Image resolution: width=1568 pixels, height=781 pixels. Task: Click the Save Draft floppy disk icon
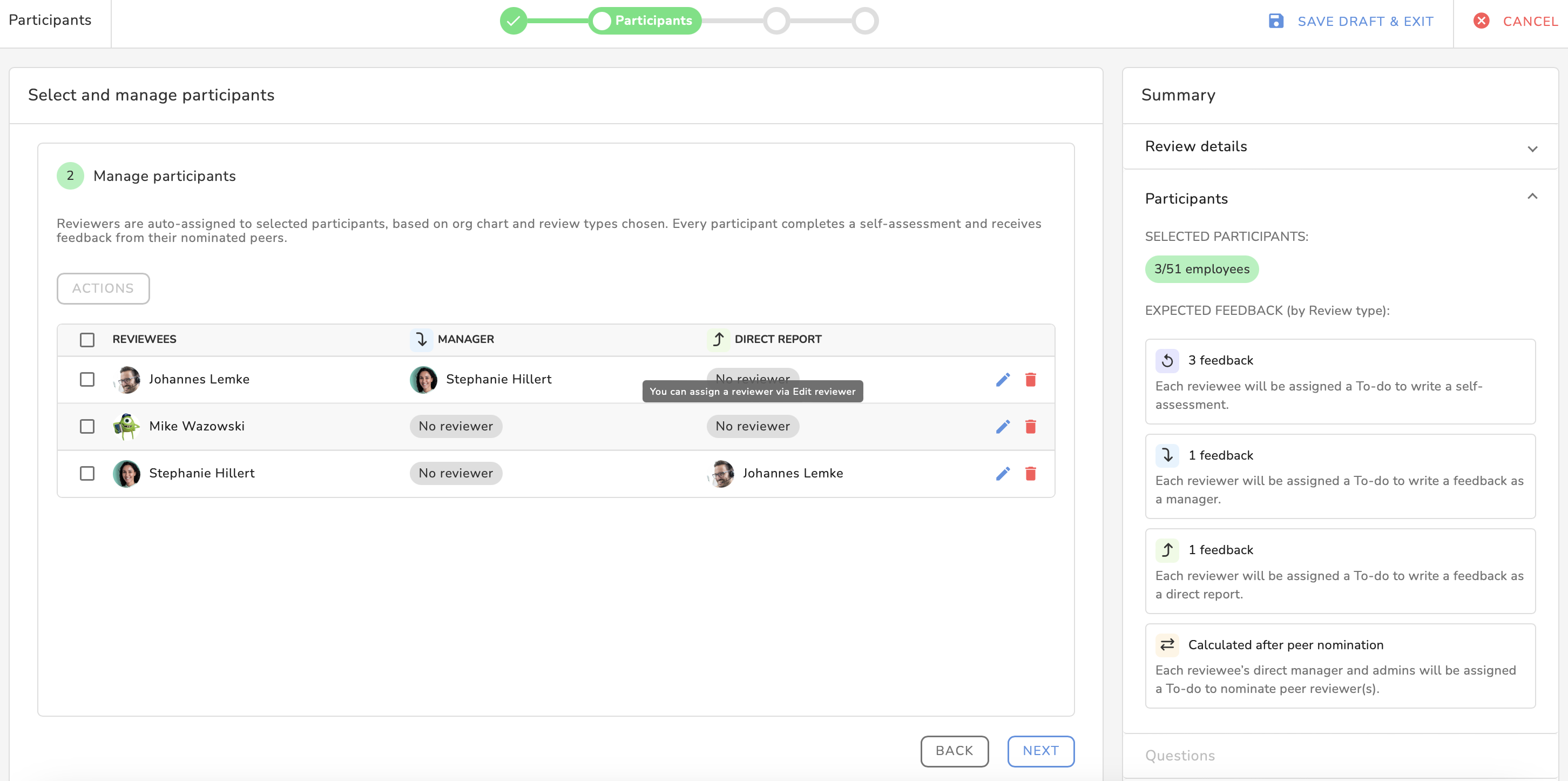point(1276,21)
